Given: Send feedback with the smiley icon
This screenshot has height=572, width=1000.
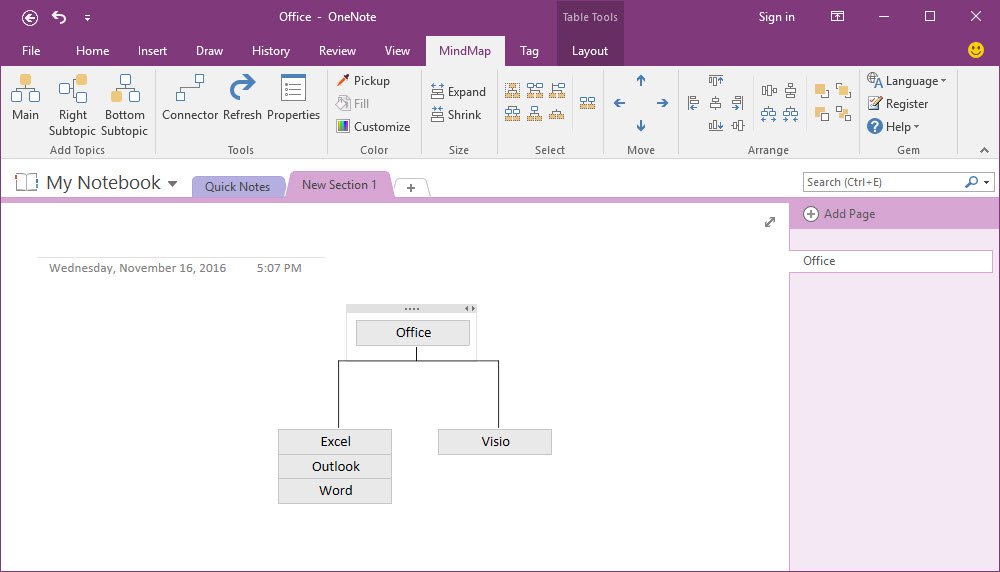Looking at the screenshot, I should pyautogui.click(x=976, y=50).
